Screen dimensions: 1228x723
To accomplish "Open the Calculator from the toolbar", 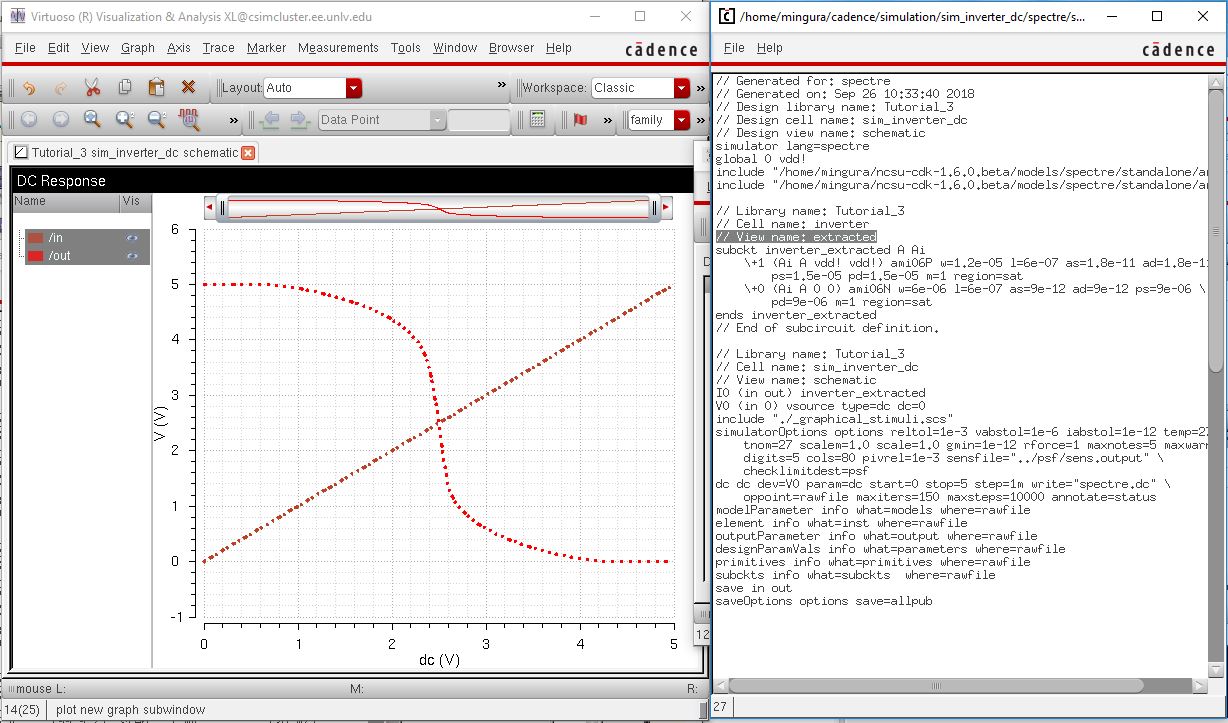I will pos(537,120).
